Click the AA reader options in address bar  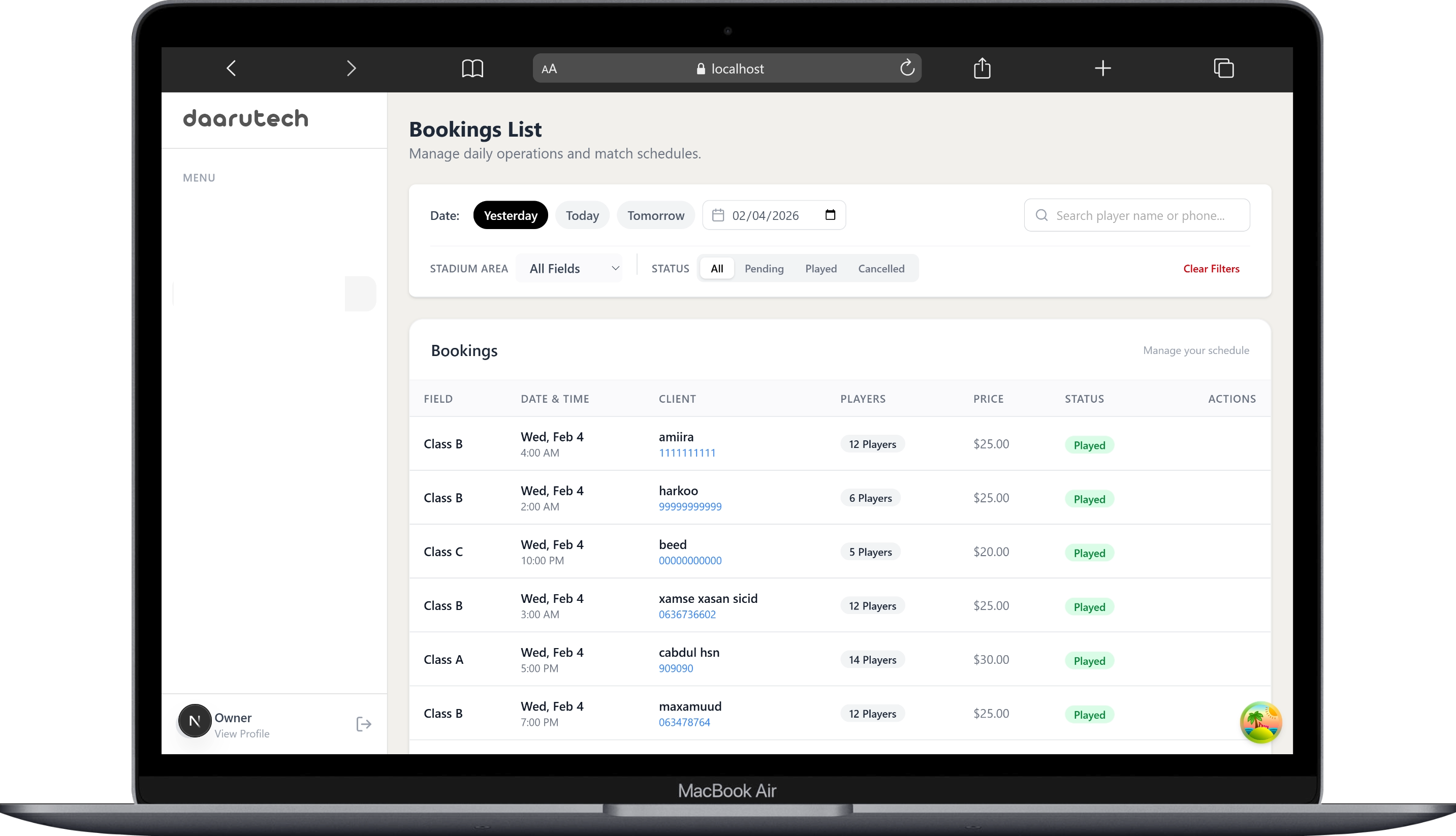(x=549, y=69)
